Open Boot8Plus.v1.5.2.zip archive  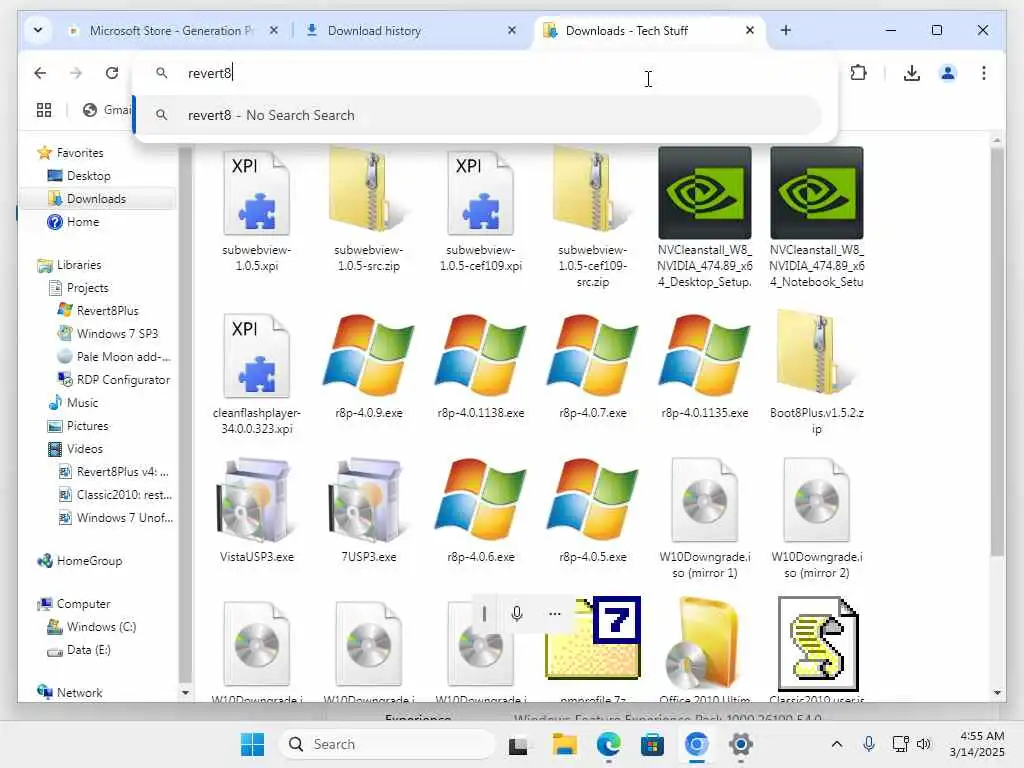pyautogui.click(x=816, y=374)
